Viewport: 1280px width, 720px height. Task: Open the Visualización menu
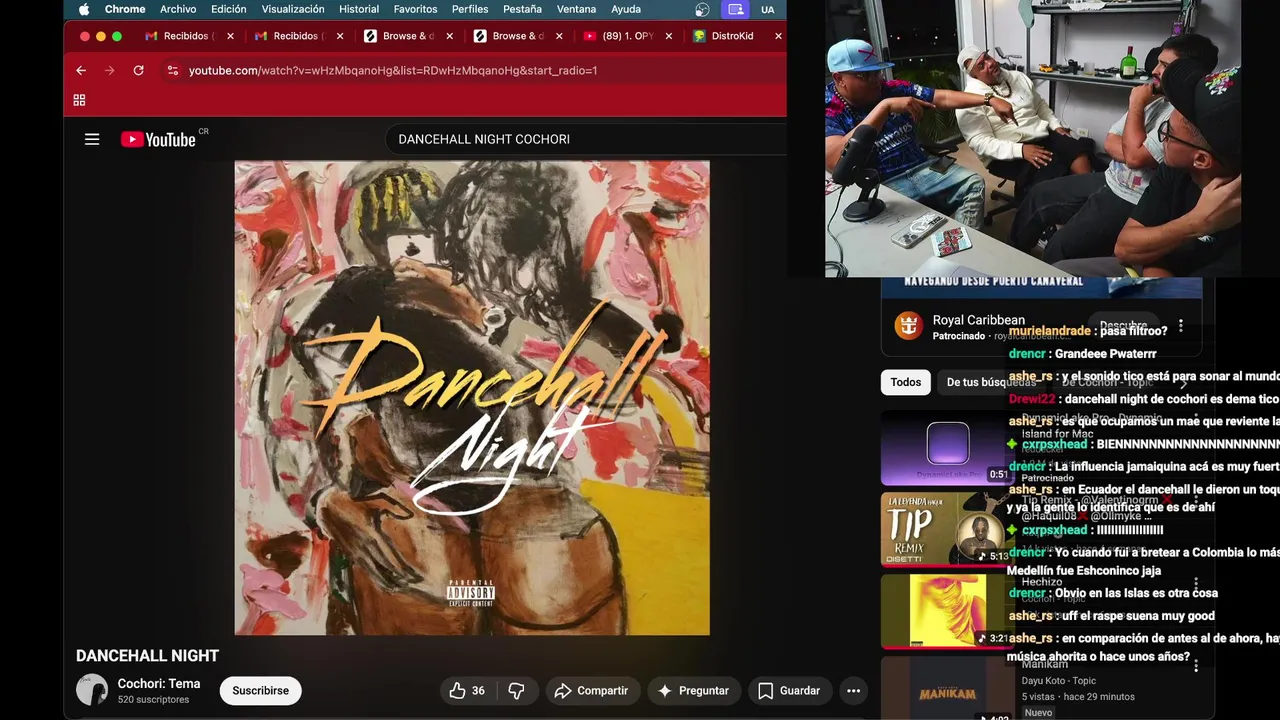point(293,9)
